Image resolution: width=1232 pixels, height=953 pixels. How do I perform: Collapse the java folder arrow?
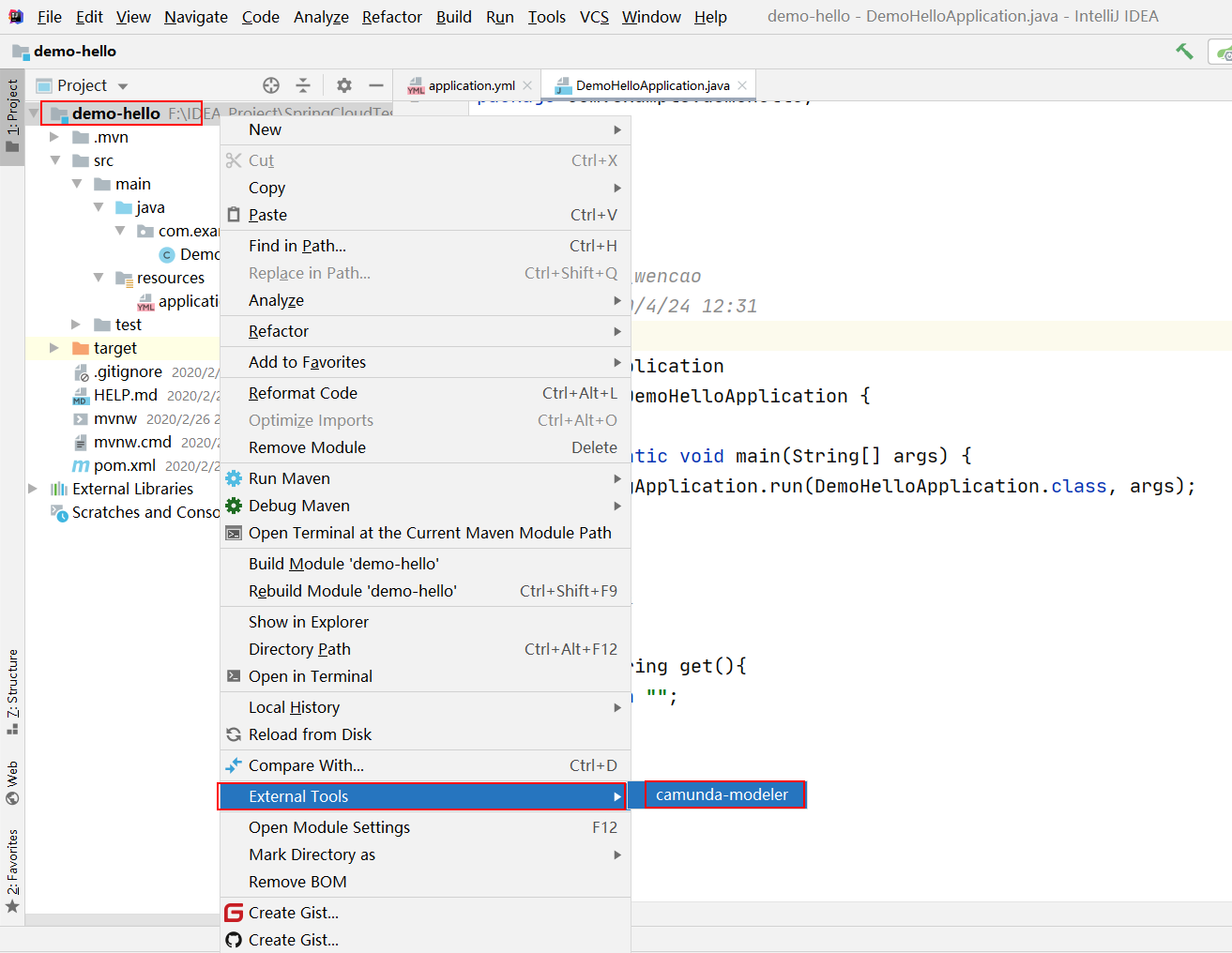pos(99,207)
